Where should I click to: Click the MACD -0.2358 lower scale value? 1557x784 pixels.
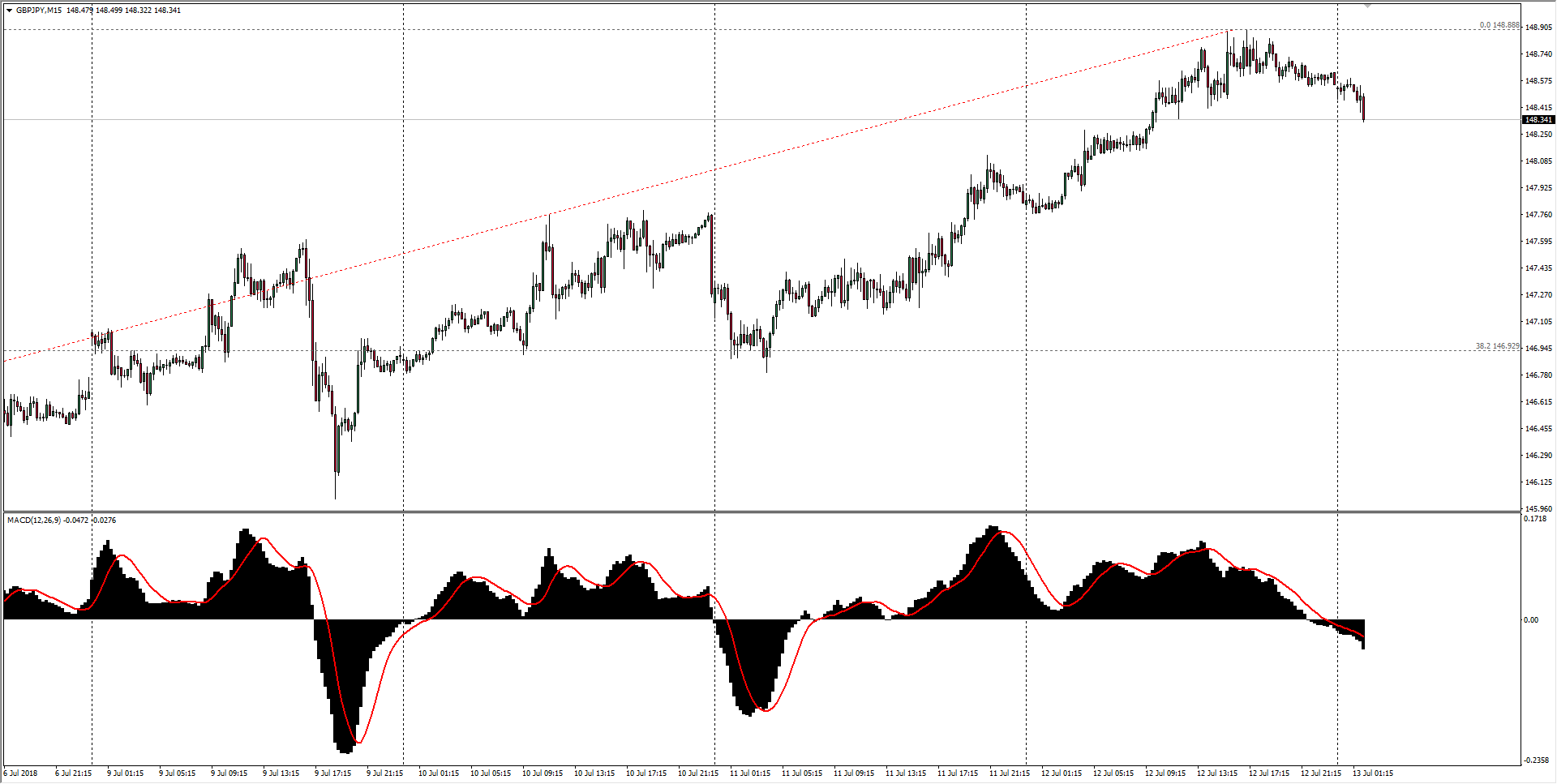(1536, 760)
